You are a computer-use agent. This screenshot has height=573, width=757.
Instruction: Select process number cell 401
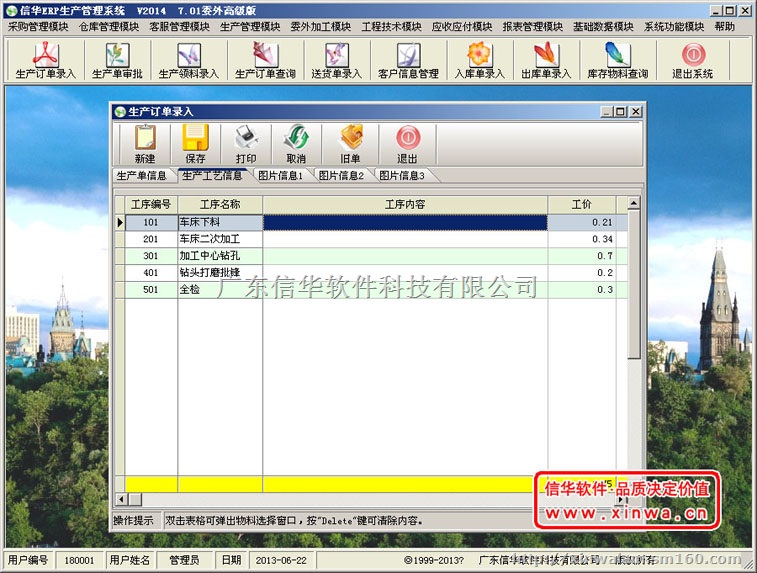151,273
